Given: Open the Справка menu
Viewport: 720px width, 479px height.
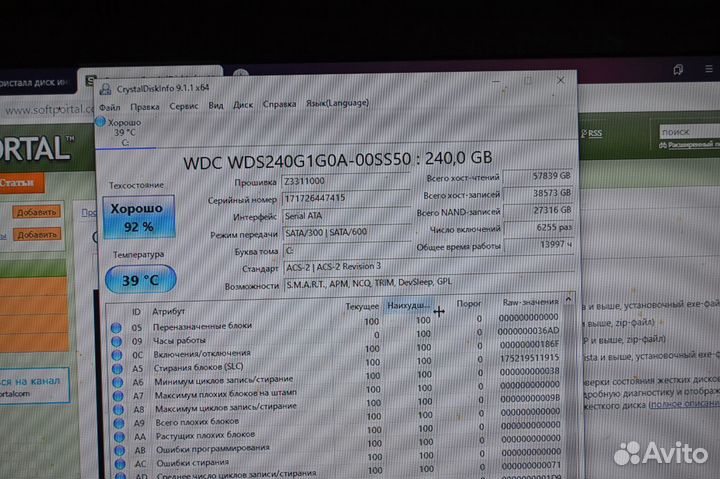Looking at the screenshot, I should point(279,104).
